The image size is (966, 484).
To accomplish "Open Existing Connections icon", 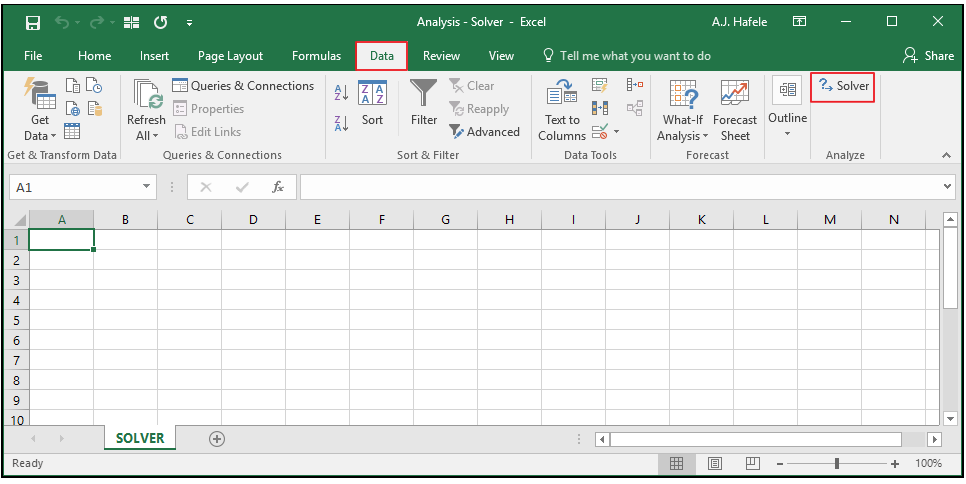I will point(94,108).
